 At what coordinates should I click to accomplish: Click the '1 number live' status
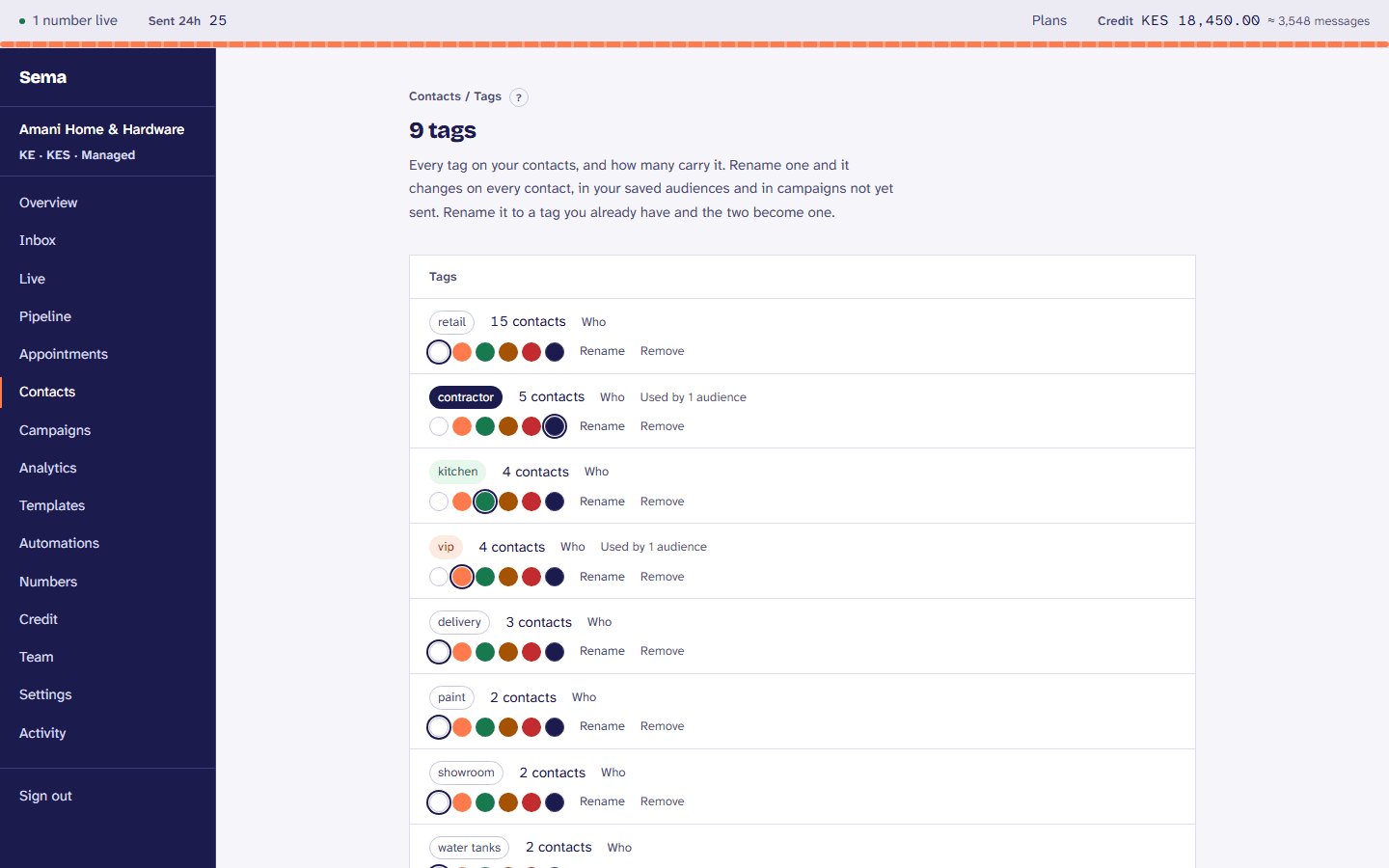(x=68, y=20)
